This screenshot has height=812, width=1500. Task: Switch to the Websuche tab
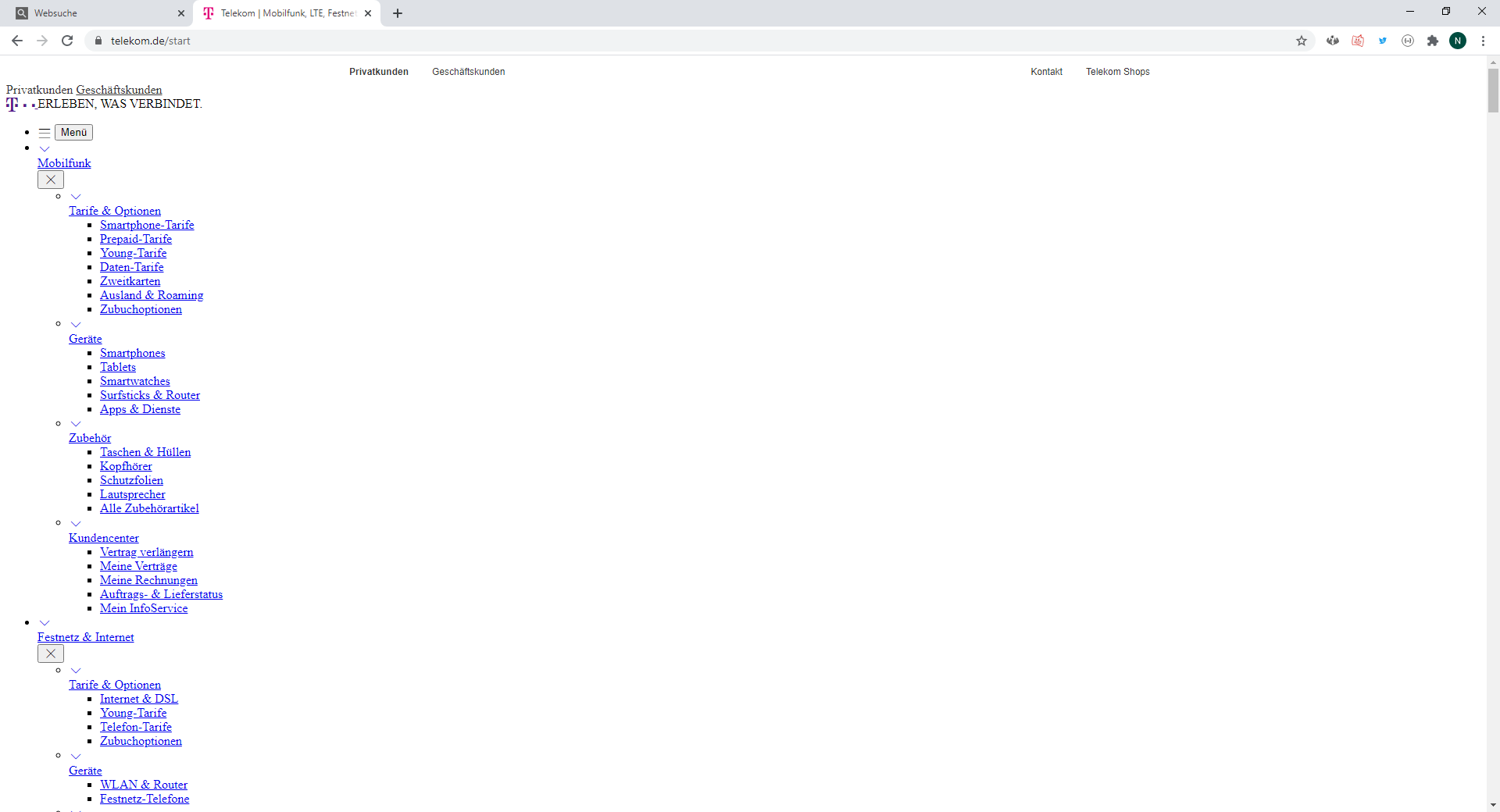(x=98, y=13)
